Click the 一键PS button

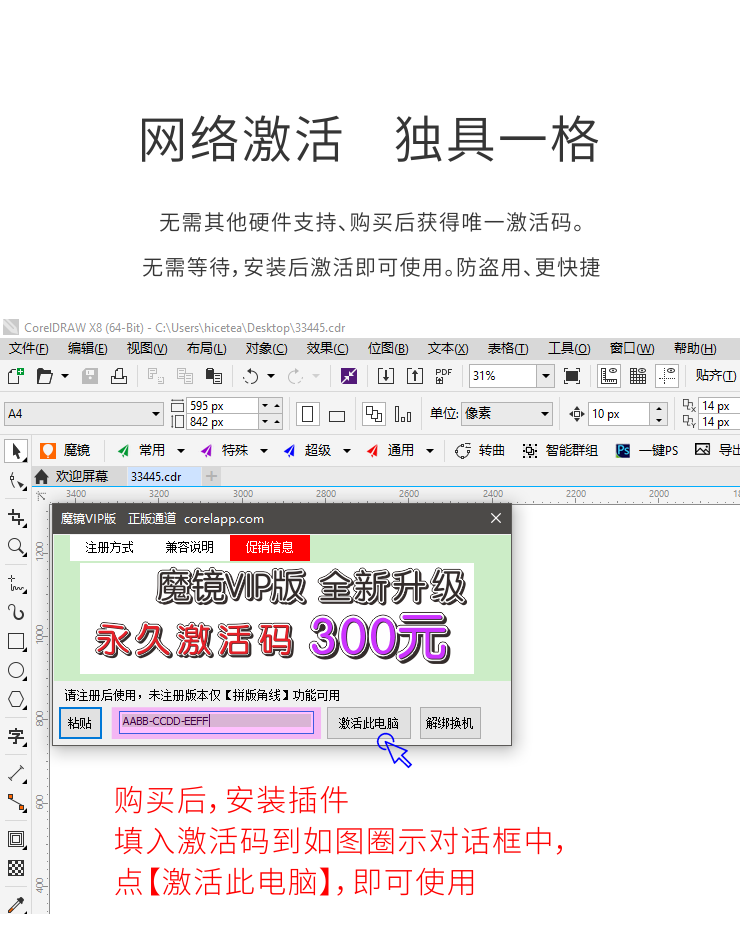[x=647, y=451]
